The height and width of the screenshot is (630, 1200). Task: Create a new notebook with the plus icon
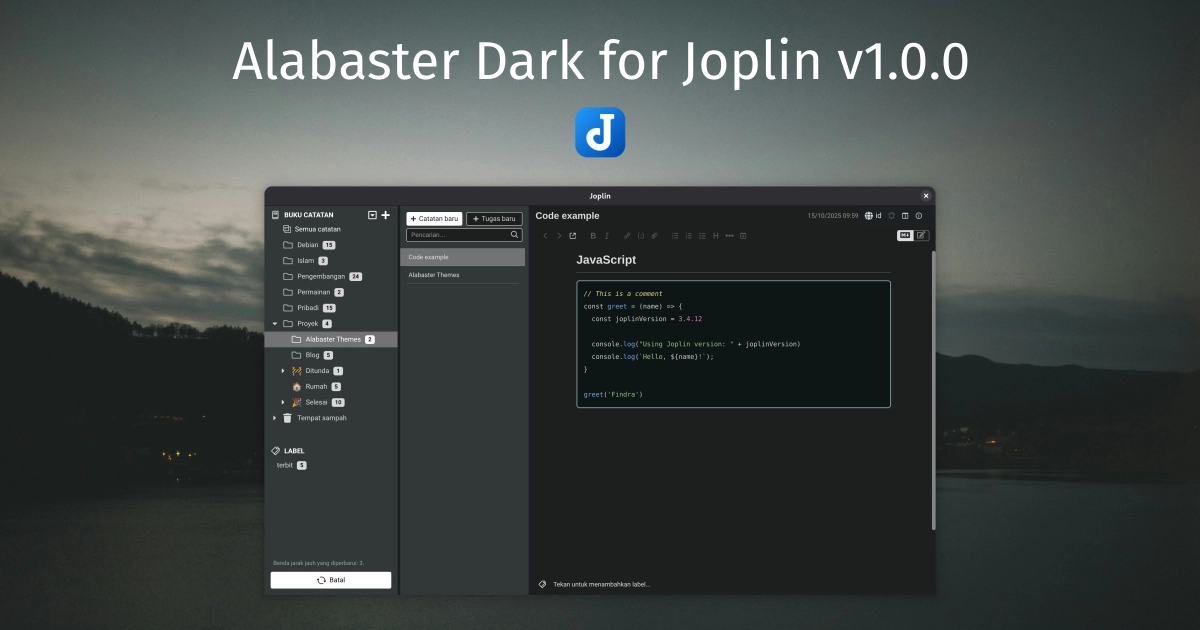tap(386, 214)
